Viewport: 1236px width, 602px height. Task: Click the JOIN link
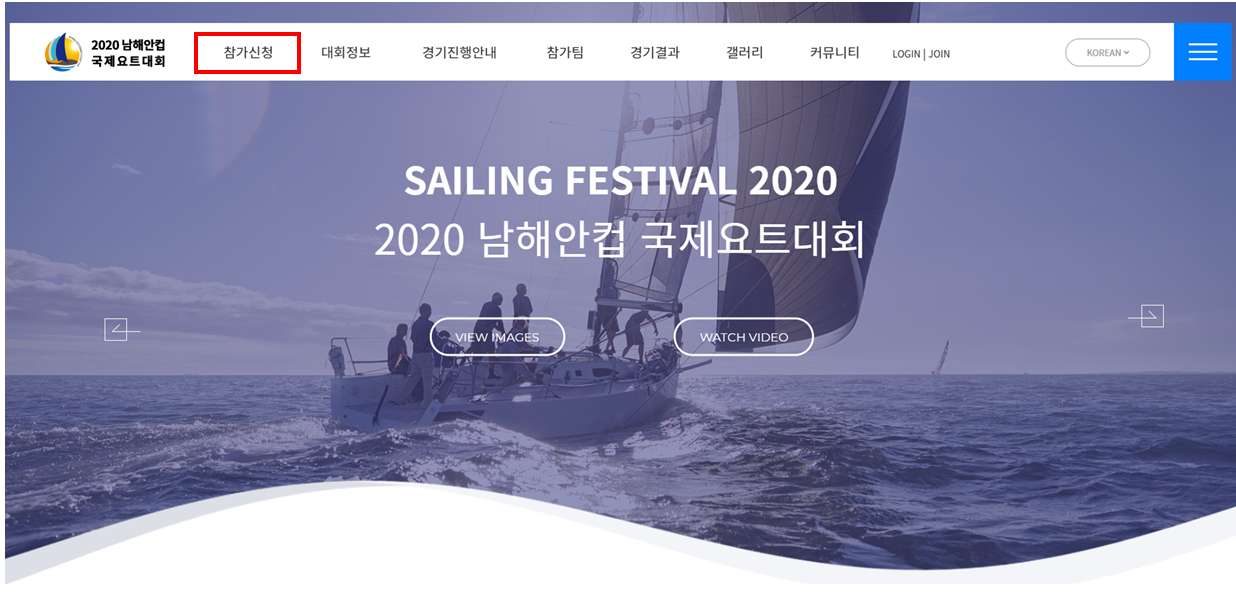pyautogui.click(x=939, y=54)
